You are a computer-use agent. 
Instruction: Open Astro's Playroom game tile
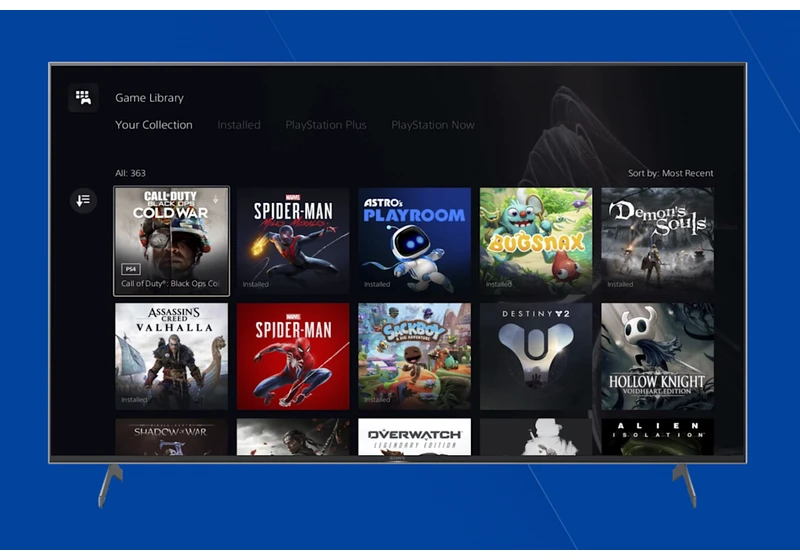[414, 241]
